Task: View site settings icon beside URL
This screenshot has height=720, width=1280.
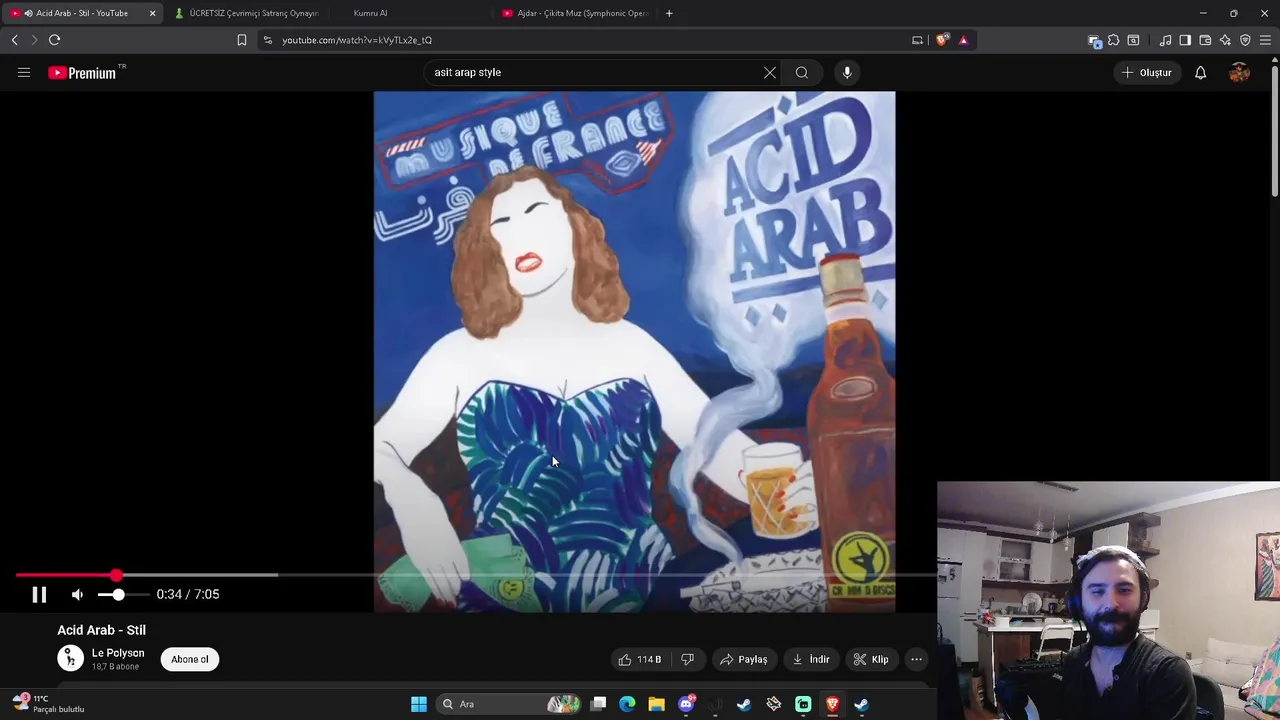Action: (x=267, y=40)
